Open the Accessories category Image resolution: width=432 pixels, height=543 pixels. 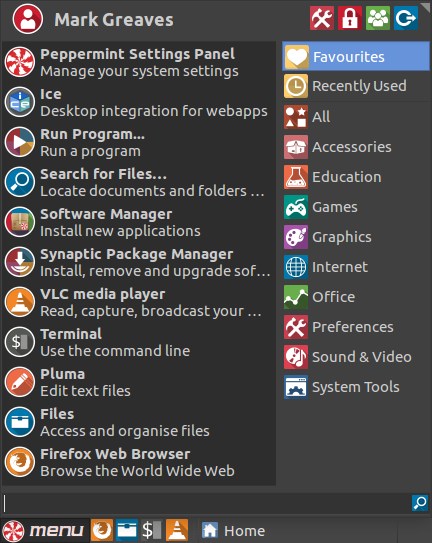click(356, 147)
